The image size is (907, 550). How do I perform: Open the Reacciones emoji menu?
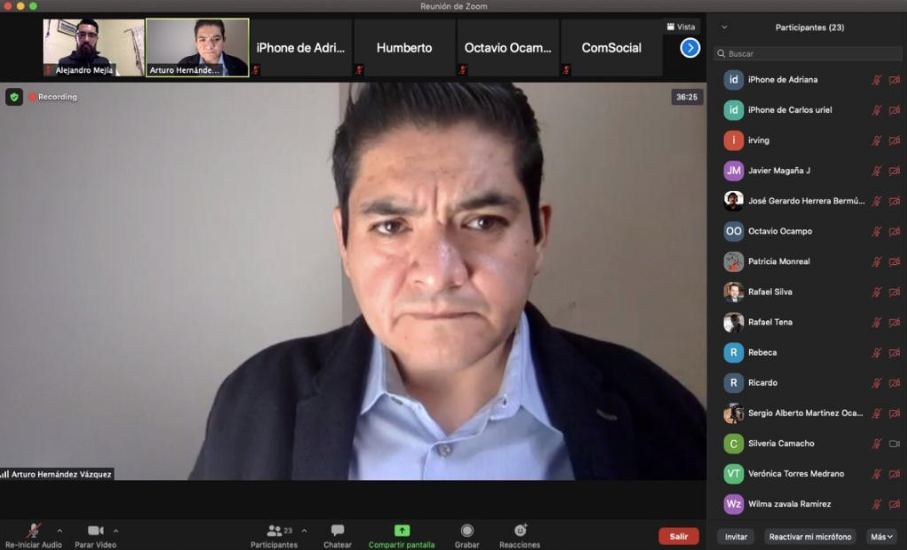click(520, 531)
